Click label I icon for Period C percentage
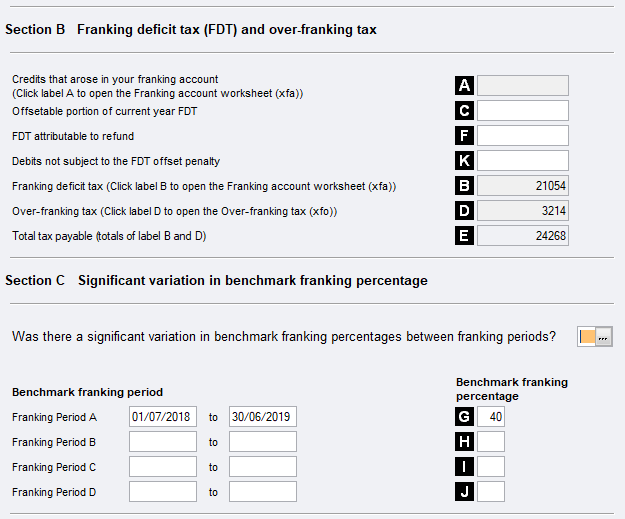This screenshot has height=519, width=625. pyautogui.click(x=464, y=467)
